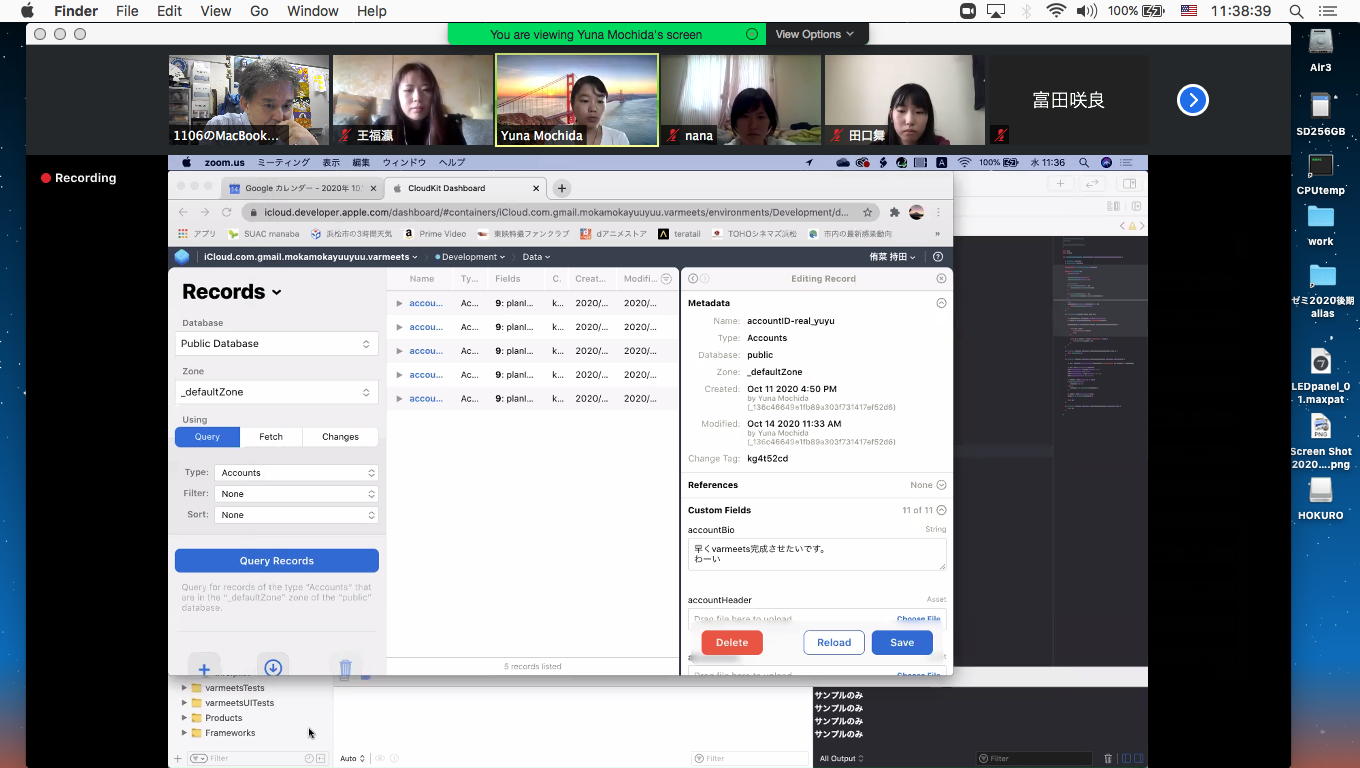Bookmark the page with the star icon
This screenshot has width=1360, height=768.
[868, 212]
